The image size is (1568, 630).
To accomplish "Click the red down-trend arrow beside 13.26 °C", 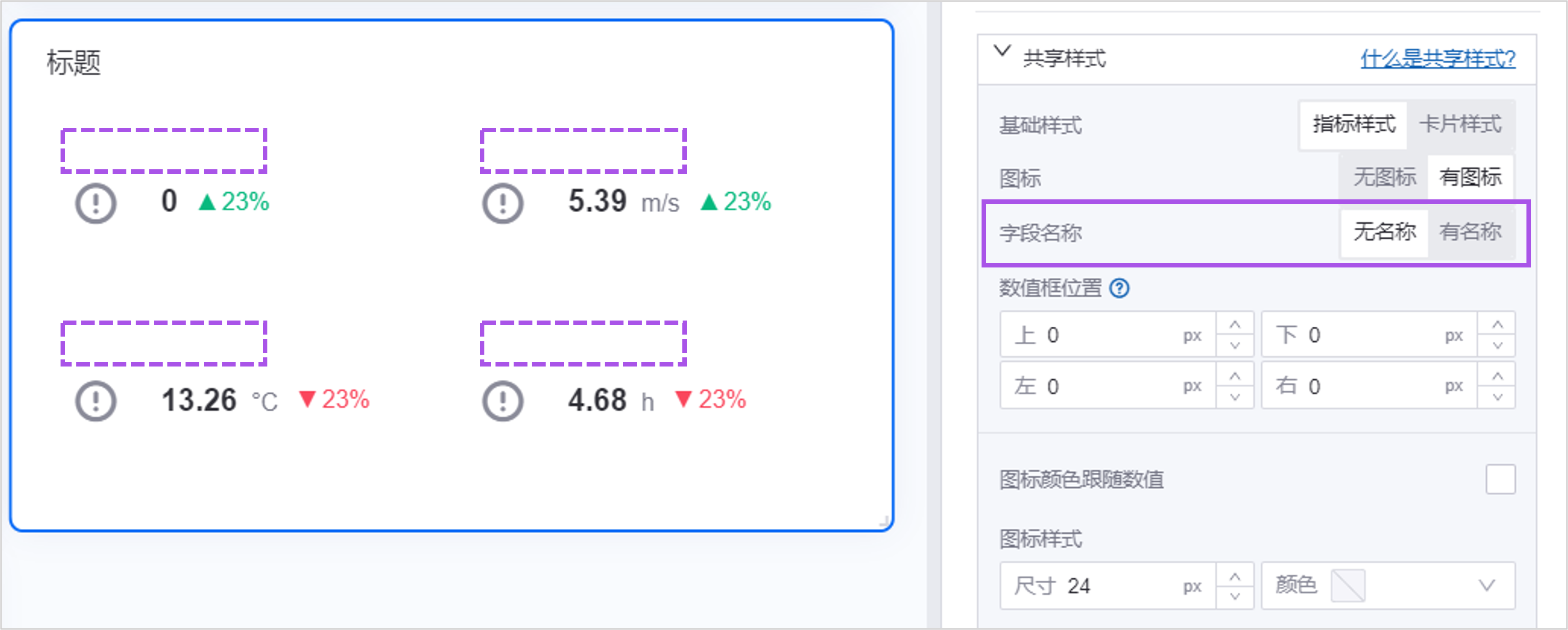I will (x=308, y=399).
